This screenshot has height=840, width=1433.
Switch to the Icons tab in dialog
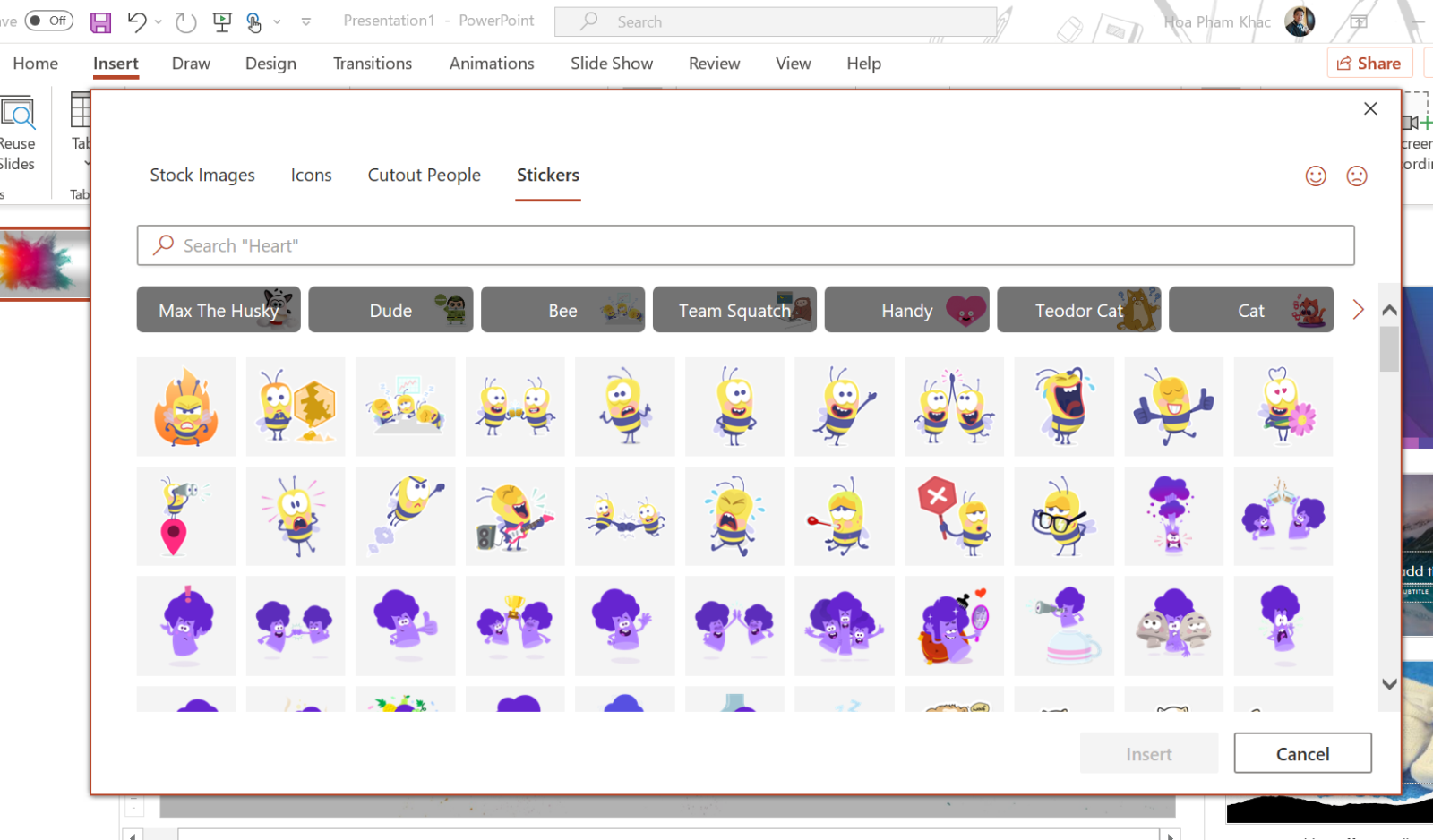(x=312, y=176)
